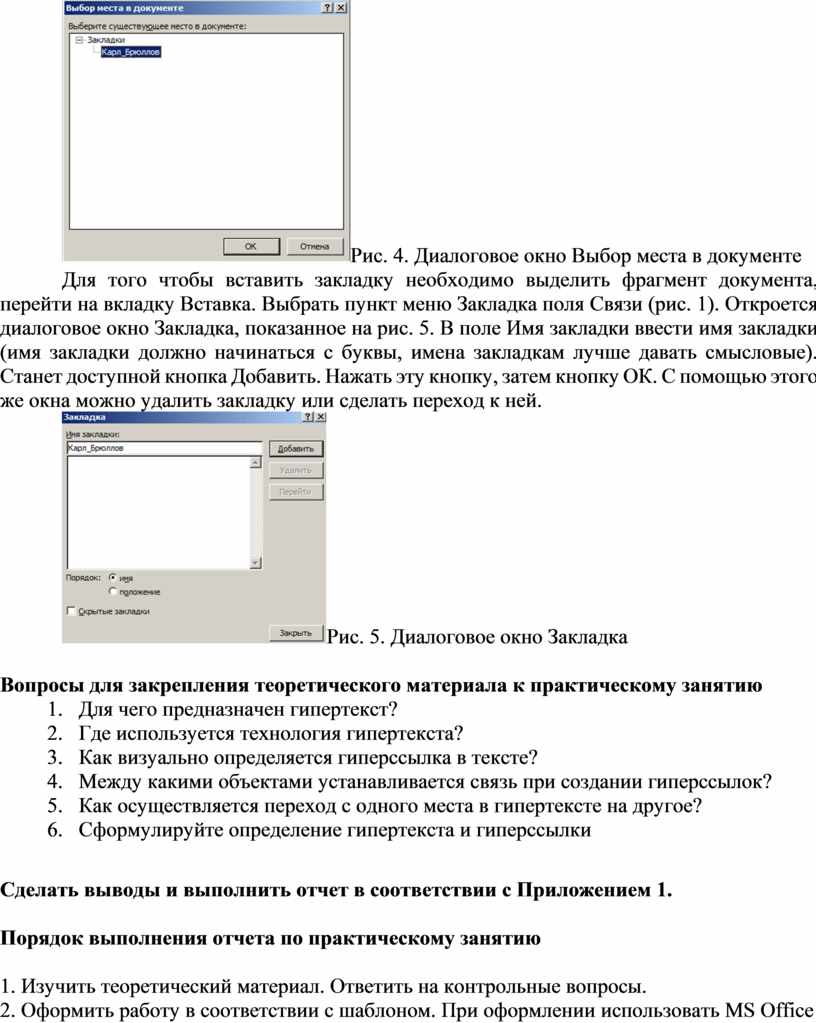Click the caption 'Рис. 5. Диалоговое окно Закладка'

pyautogui.click(x=477, y=637)
